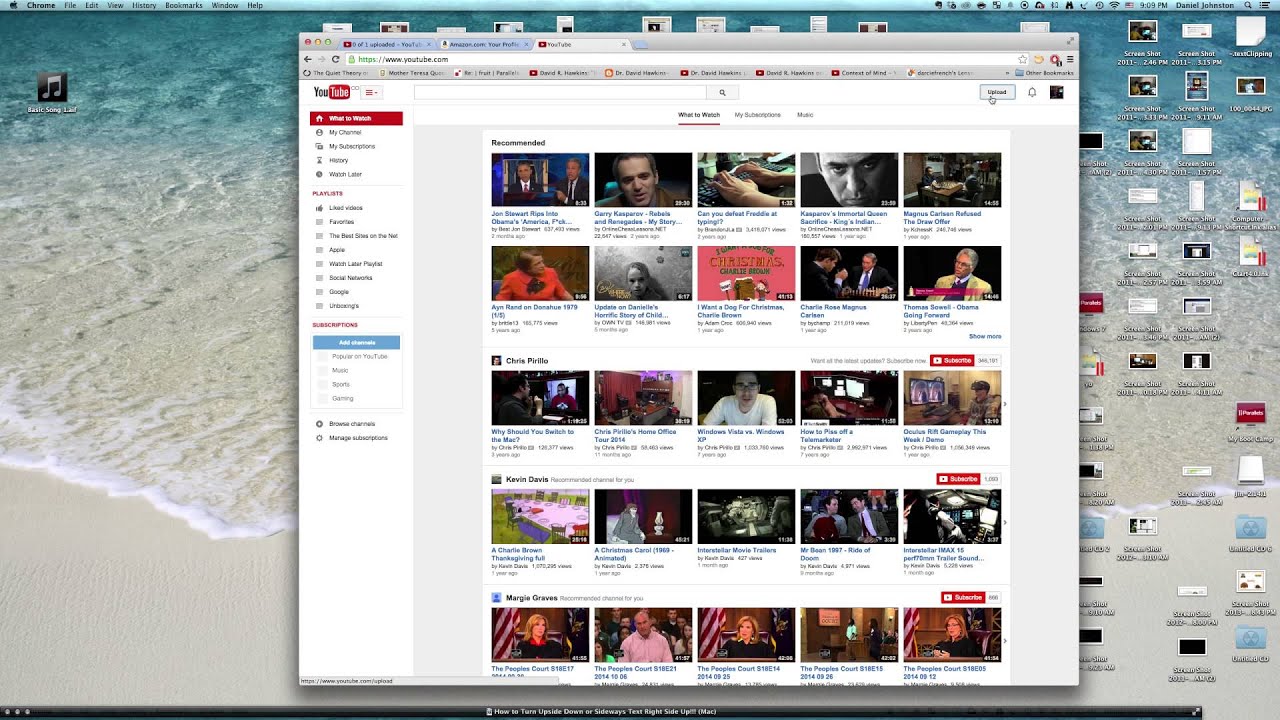
Task: Open the Garry Kasparov Rebels and Renegades thumbnail
Action: (643, 180)
